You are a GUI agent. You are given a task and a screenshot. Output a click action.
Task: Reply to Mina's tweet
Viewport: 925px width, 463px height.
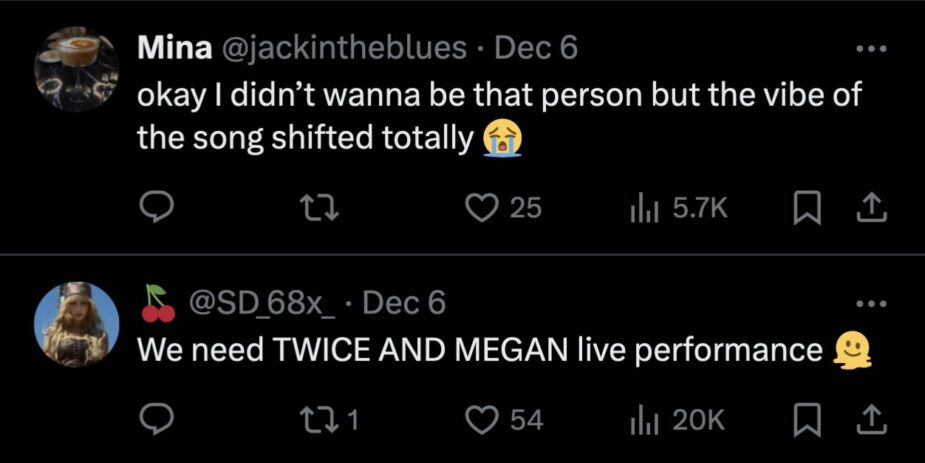(x=156, y=207)
